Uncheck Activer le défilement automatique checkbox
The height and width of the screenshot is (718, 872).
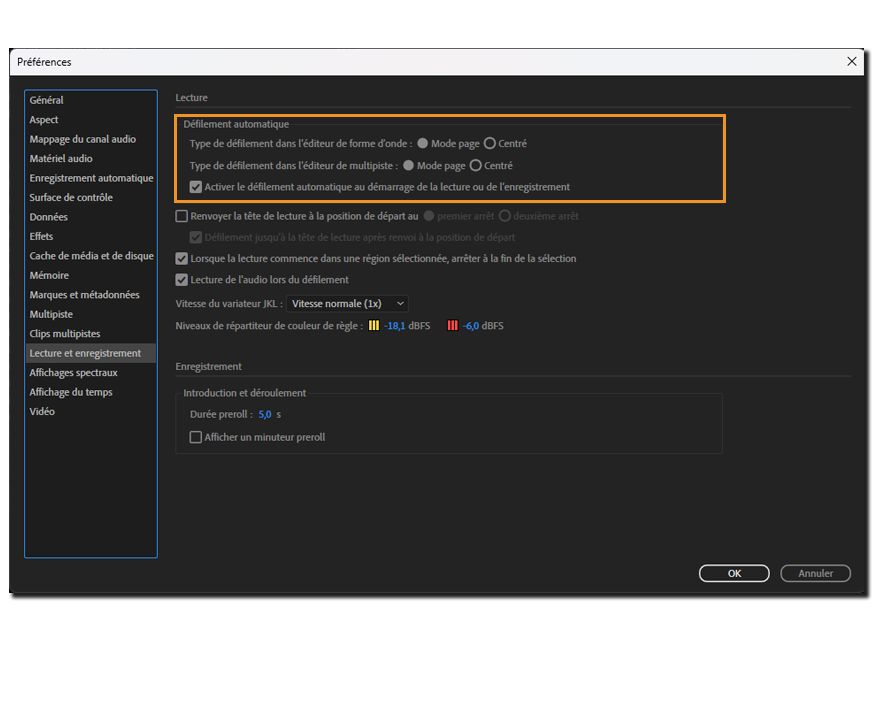coord(196,187)
